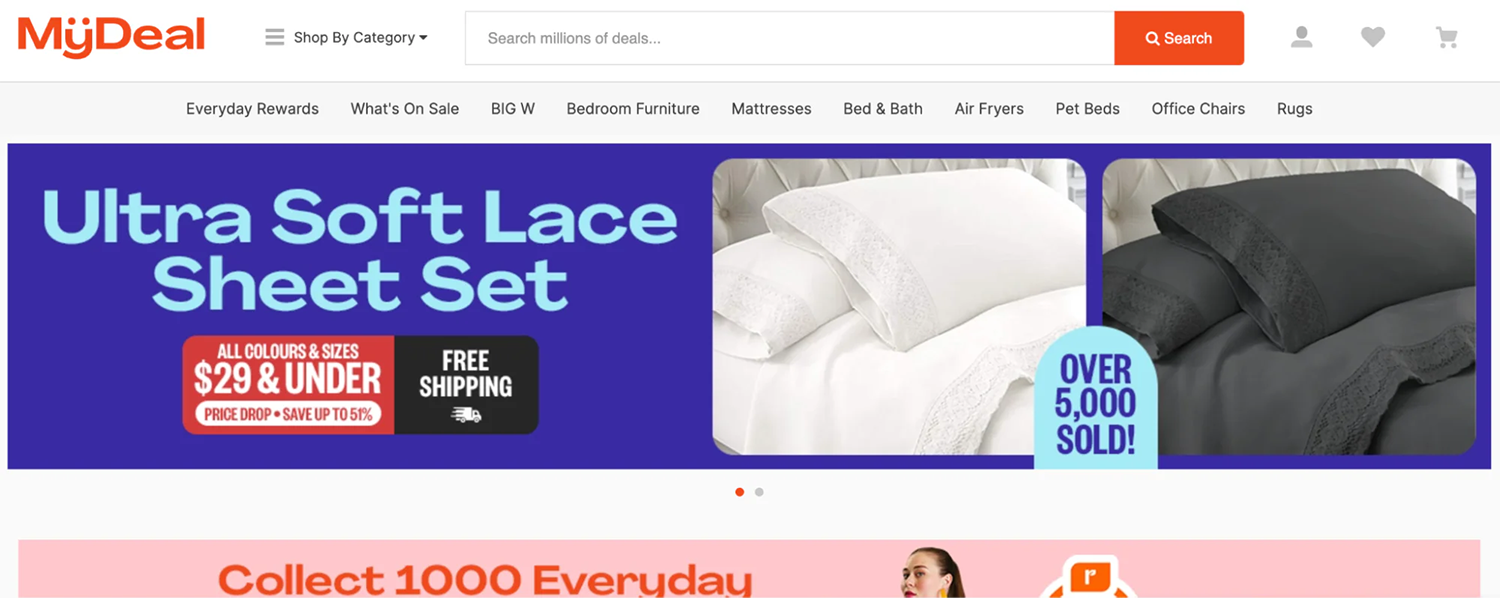Open the Air Fryers link
The height and width of the screenshot is (598, 1500).
pyautogui.click(x=989, y=109)
